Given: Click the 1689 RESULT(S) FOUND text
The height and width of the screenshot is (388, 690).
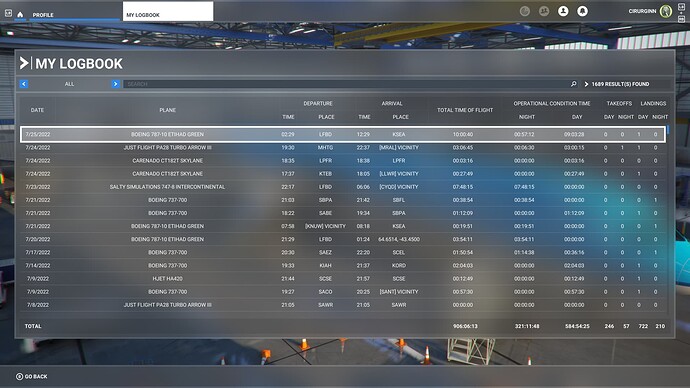Looking at the screenshot, I should pyautogui.click(x=620, y=84).
